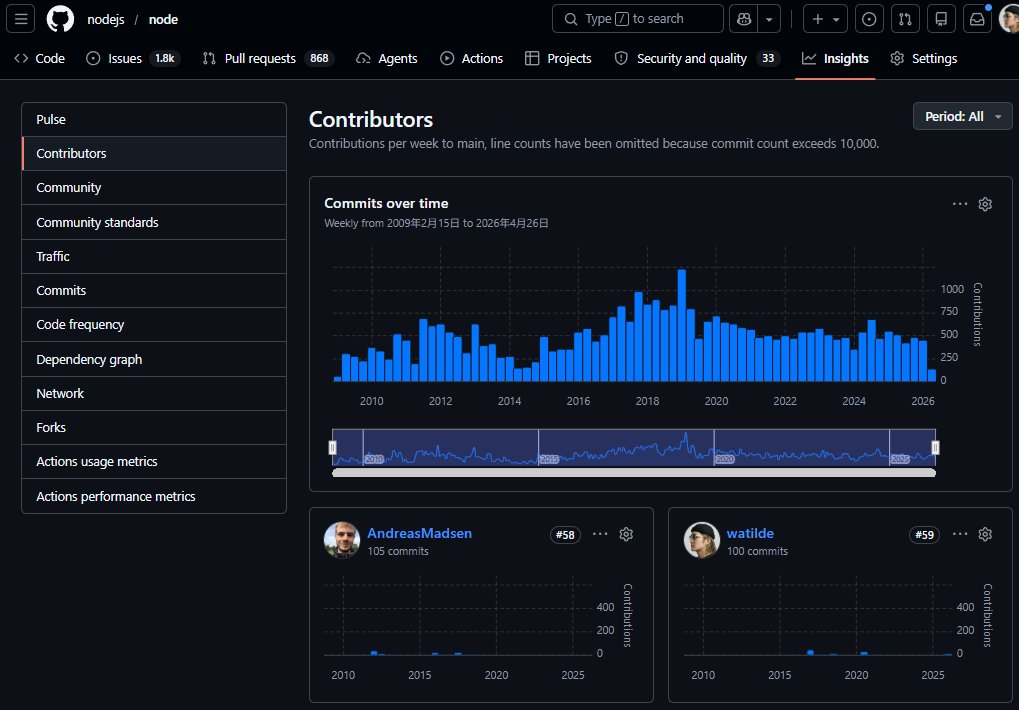The image size is (1019, 710).
Task: Open Forks in the sidebar
Action: (154, 427)
